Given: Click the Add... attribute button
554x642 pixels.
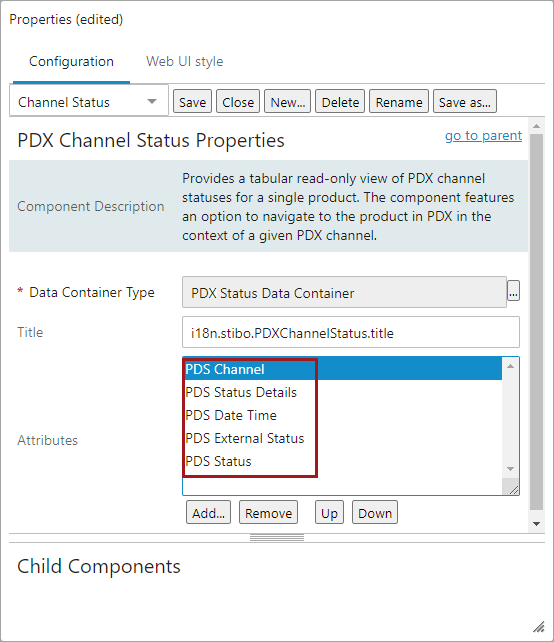Looking at the screenshot, I should (x=208, y=513).
